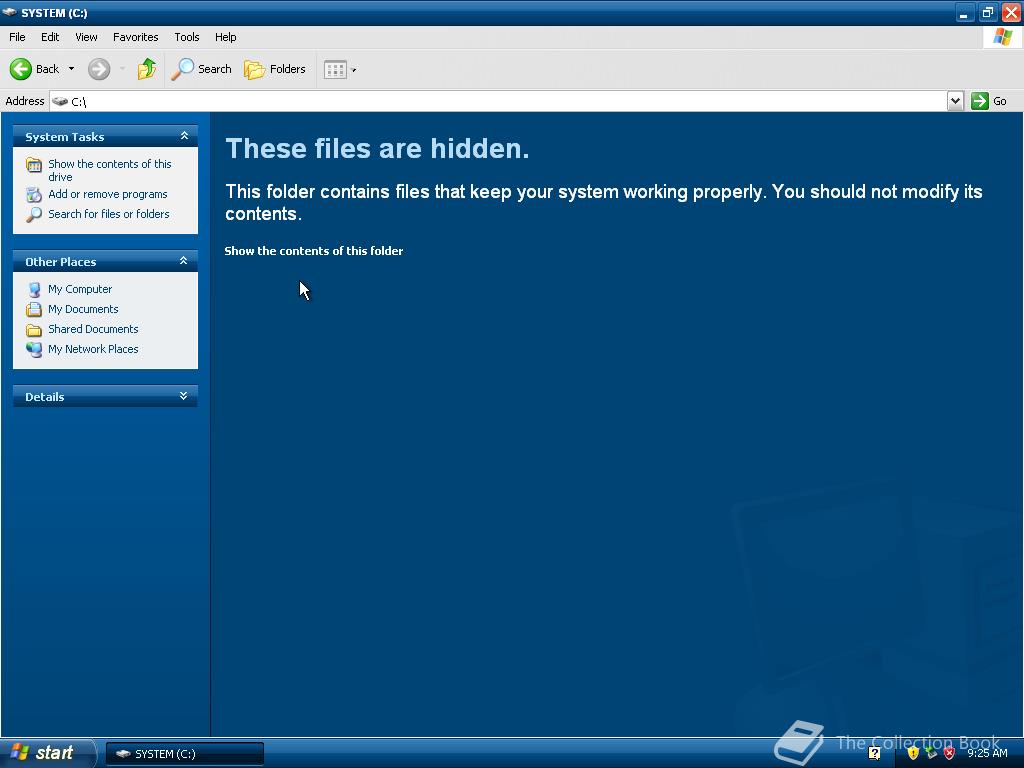Open the Edit menu
This screenshot has width=1024, height=768.
click(x=50, y=37)
